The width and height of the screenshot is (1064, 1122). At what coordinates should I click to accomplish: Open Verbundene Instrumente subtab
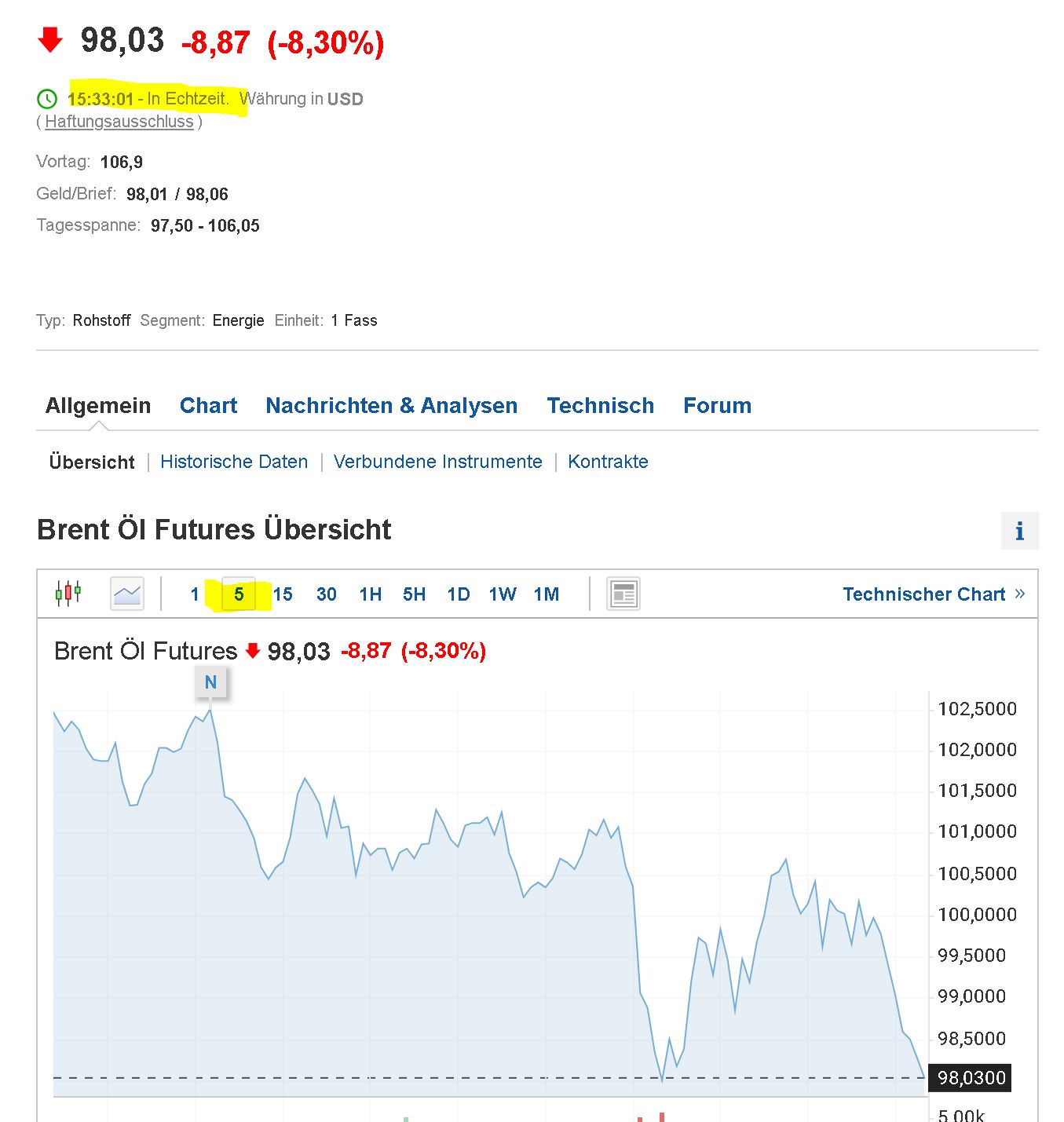pos(437,462)
